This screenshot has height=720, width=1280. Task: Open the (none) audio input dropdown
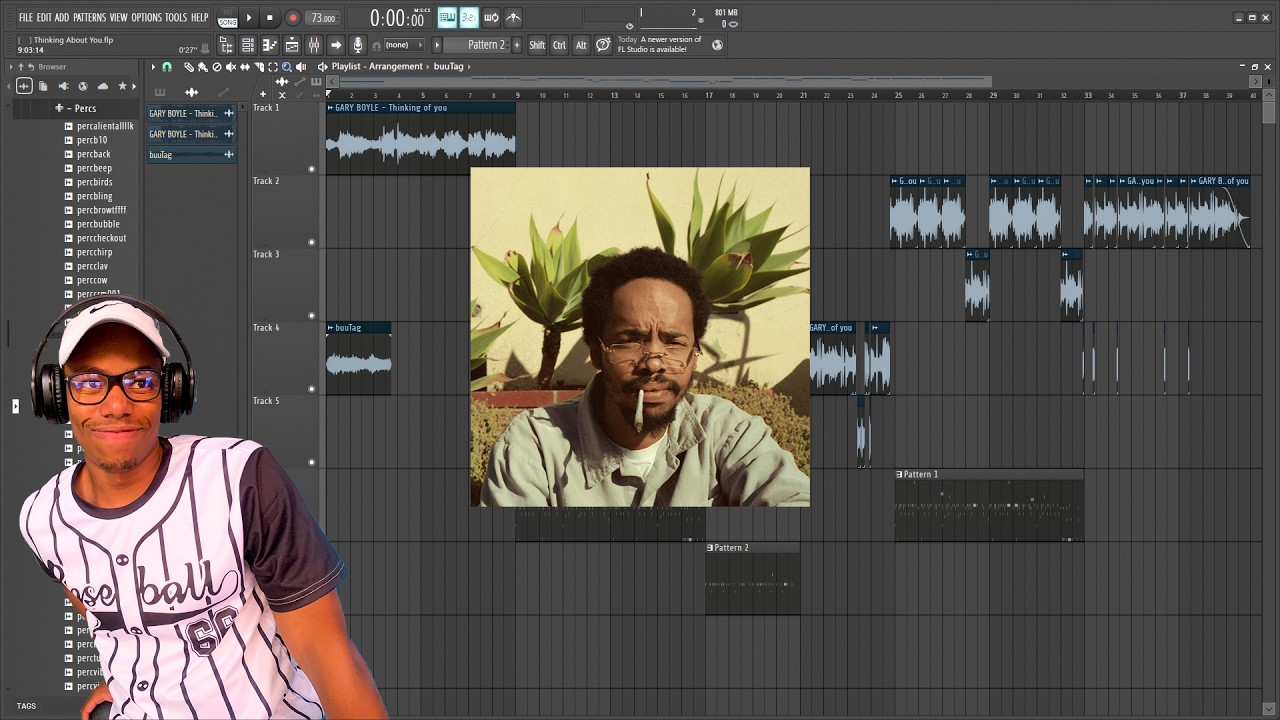pyautogui.click(x=403, y=45)
